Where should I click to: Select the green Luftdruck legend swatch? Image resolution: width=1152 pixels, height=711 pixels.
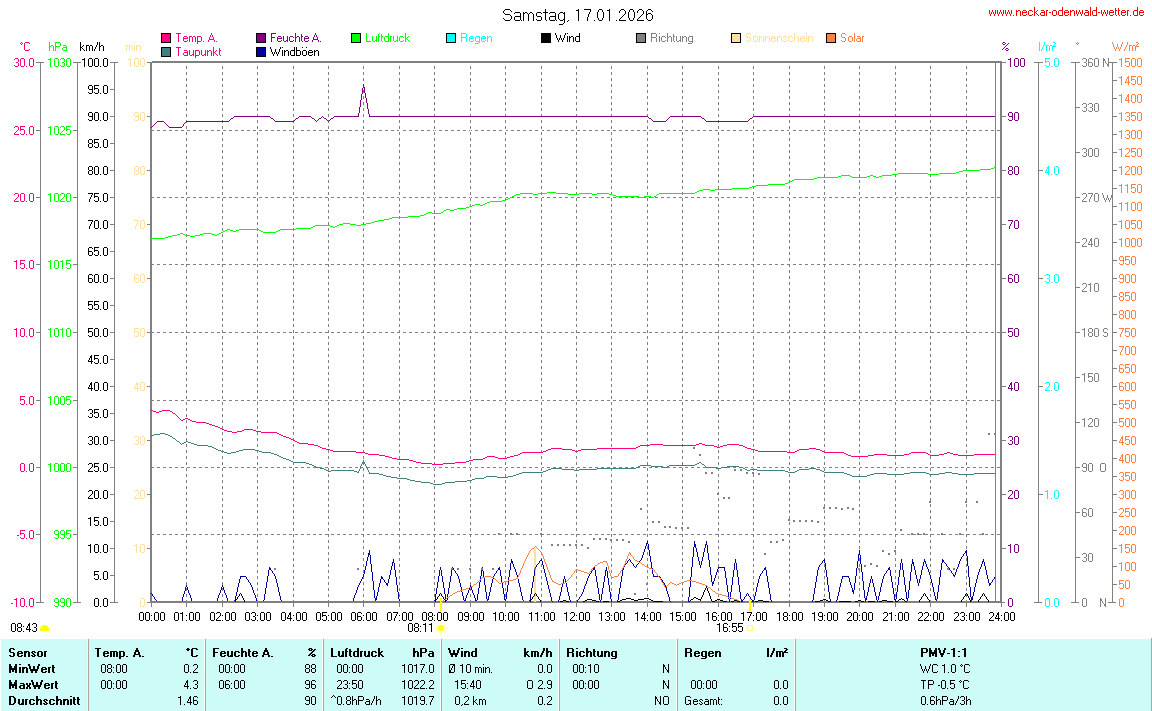coord(356,38)
